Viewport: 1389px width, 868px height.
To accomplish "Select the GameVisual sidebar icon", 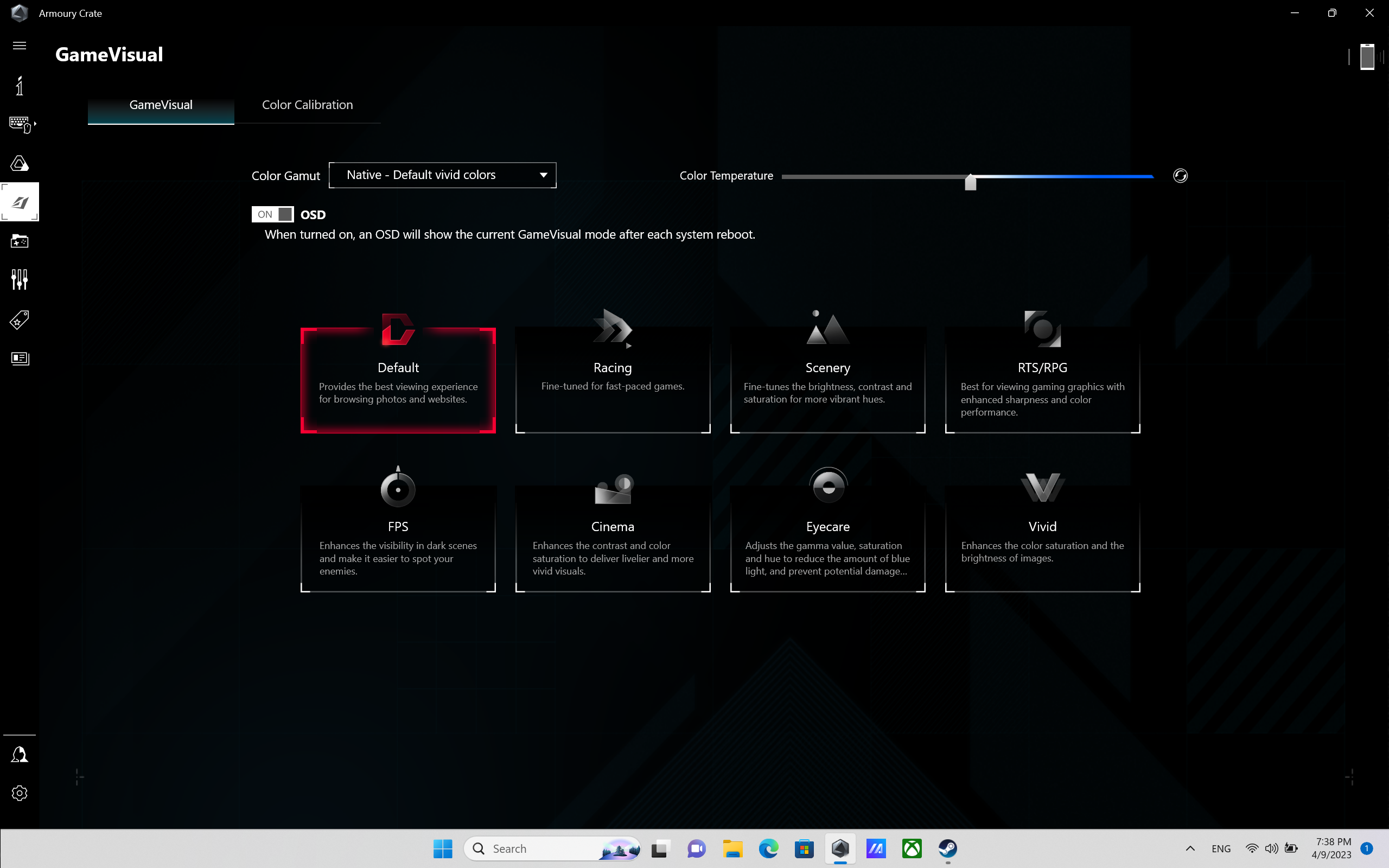I will [x=20, y=202].
